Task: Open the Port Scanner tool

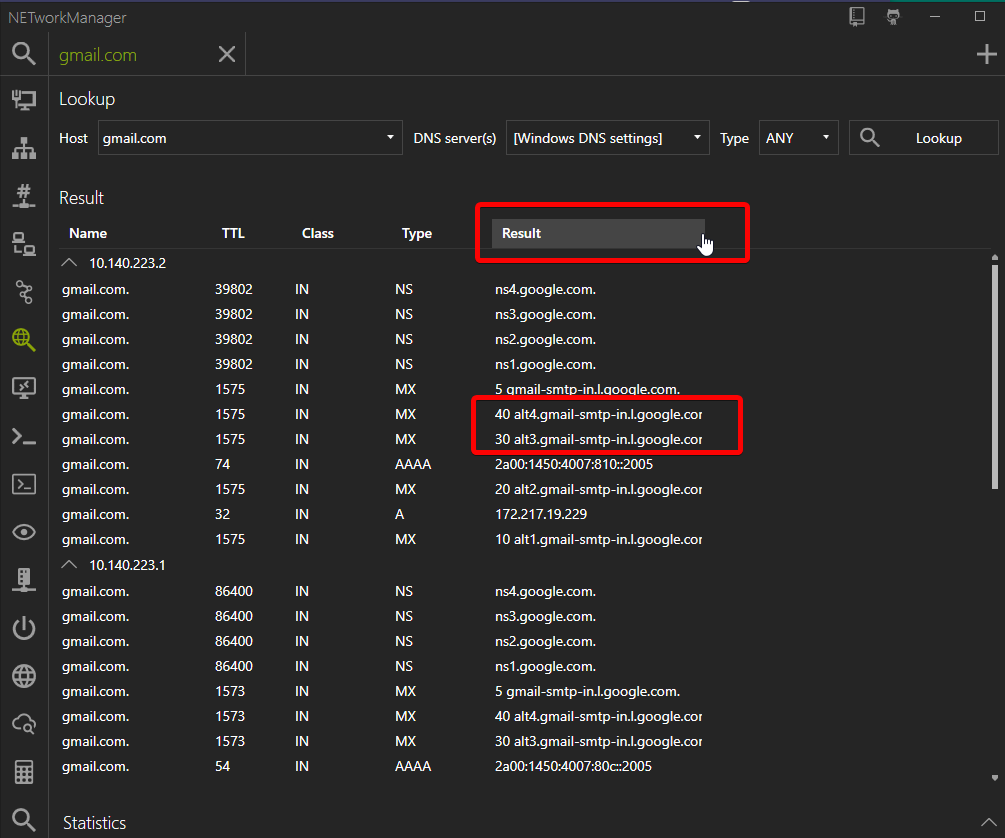Action: point(23,195)
